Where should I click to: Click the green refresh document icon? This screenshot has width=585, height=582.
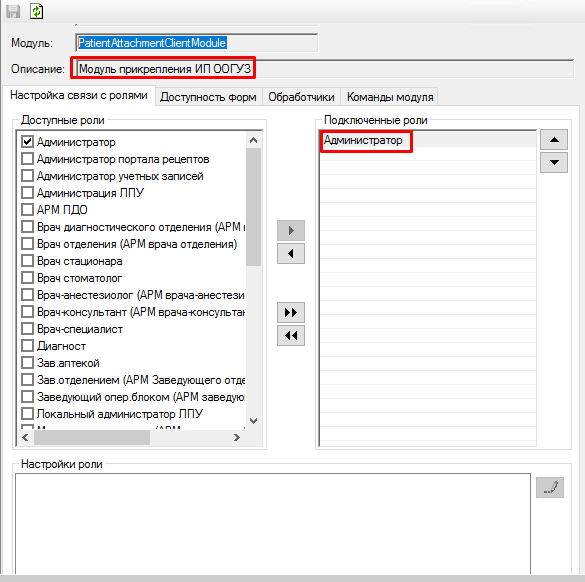pyautogui.click(x=37, y=10)
